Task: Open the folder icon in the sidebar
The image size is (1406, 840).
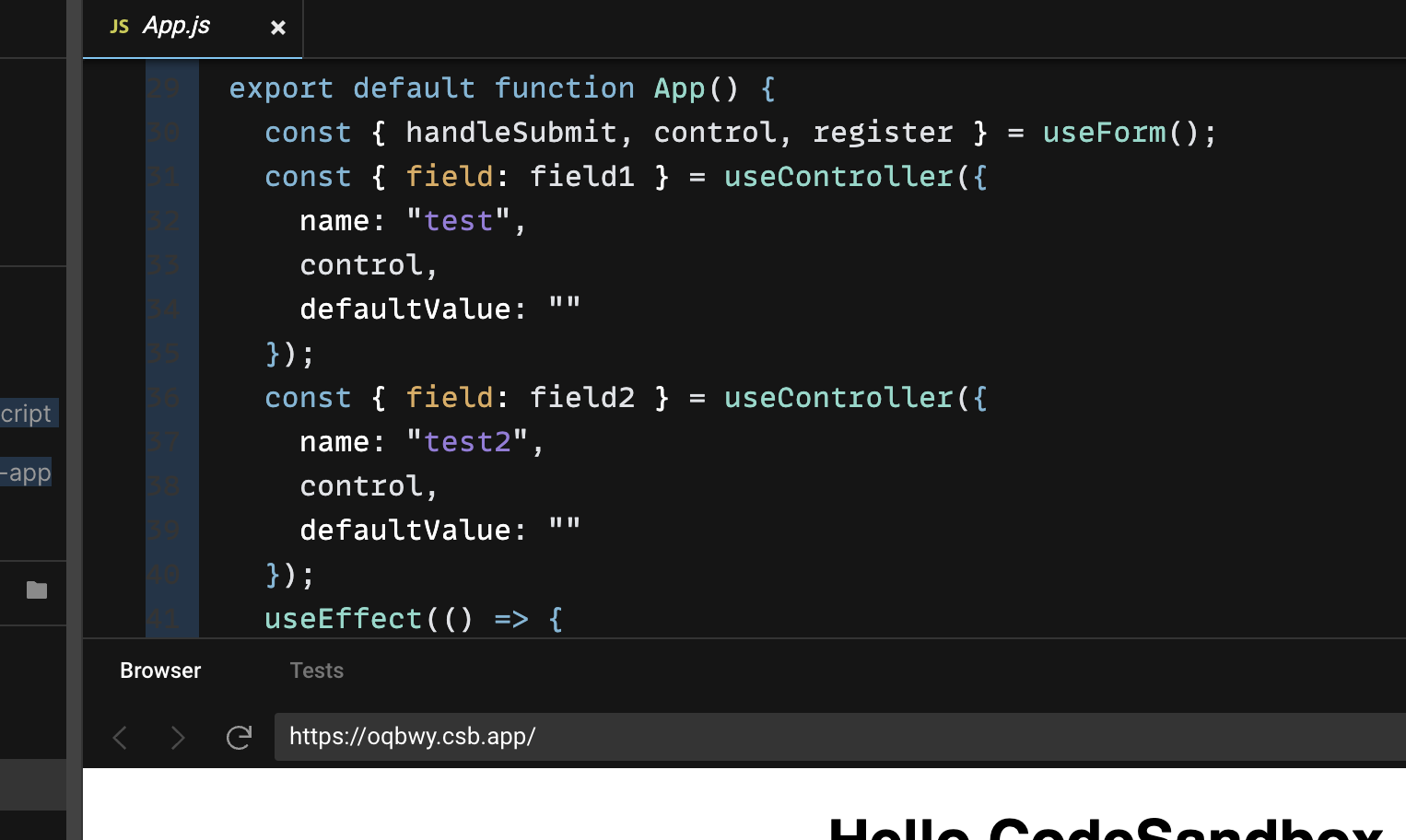Action: pyautogui.click(x=35, y=589)
